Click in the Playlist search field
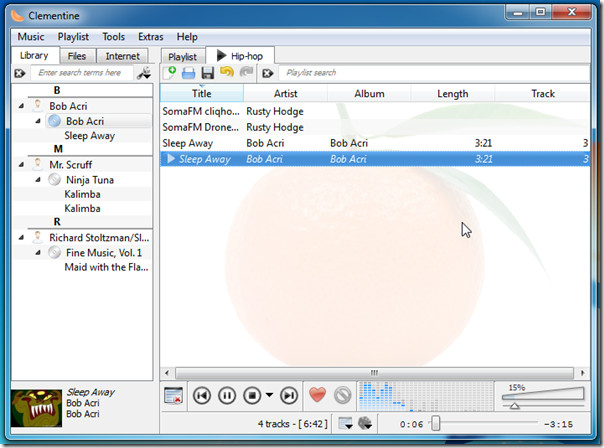The height and width of the screenshot is (448, 604). tap(434, 73)
